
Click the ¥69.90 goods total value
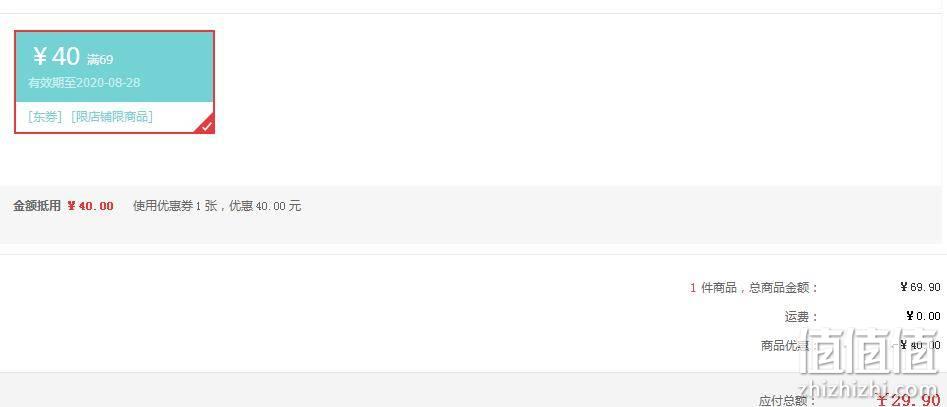click(920, 287)
